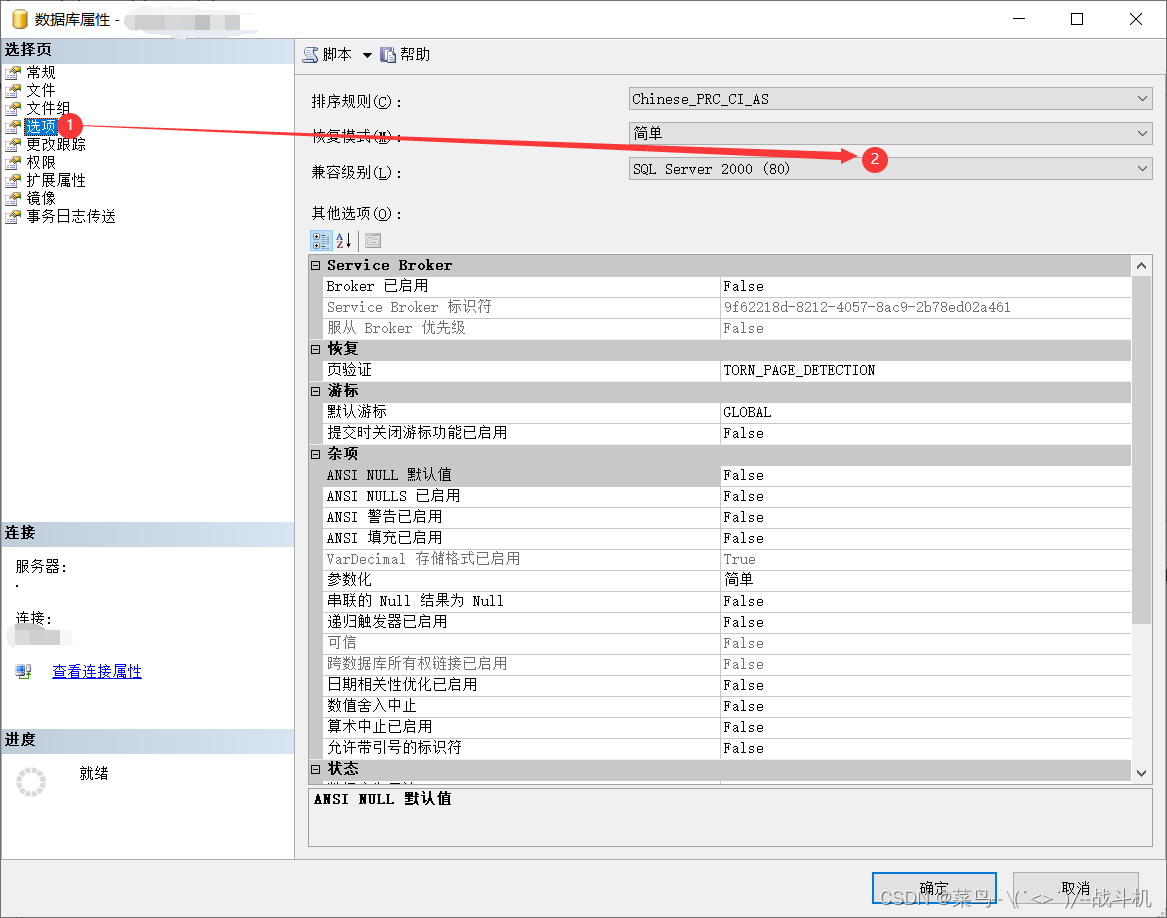Collapse the 游标 section
This screenshot has width=1167, height=918.
(x=316, y=391)
